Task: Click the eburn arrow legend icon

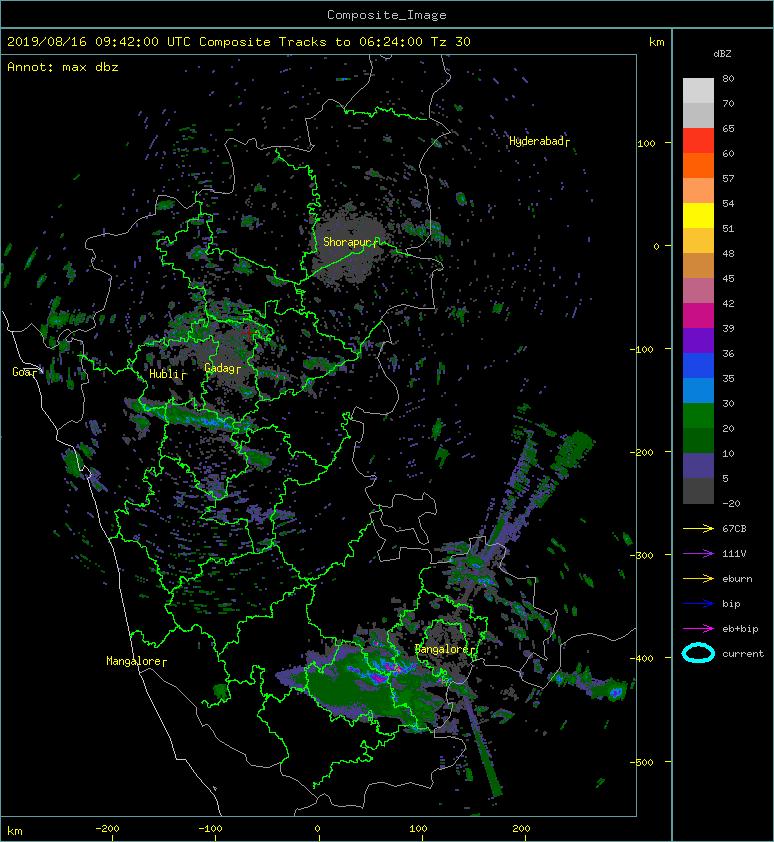Action: tap(698, 578)
